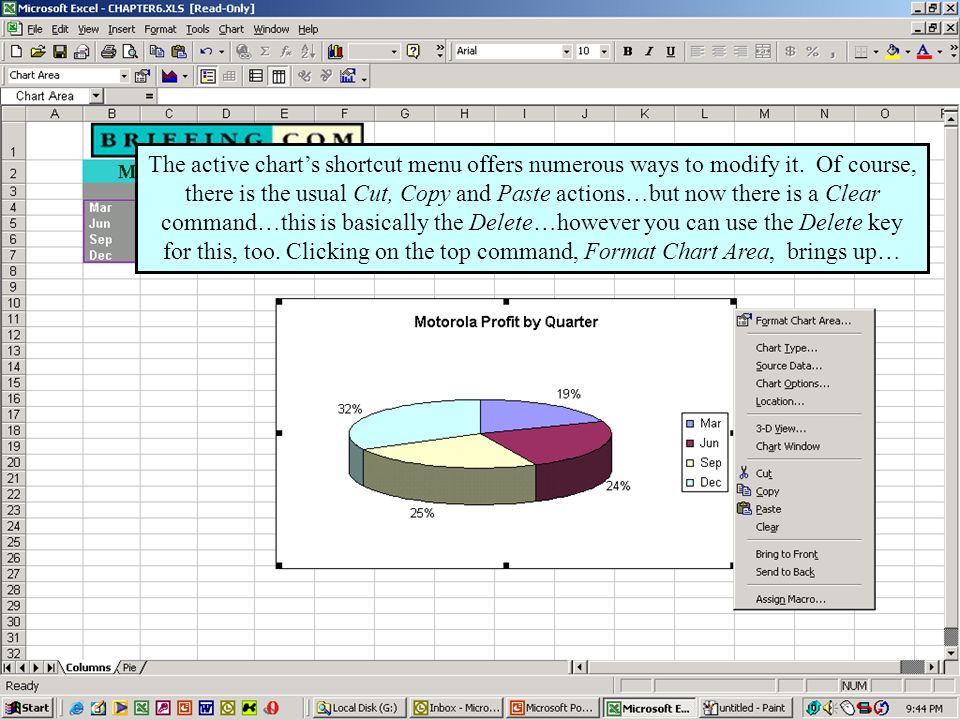
Task: Click the Mar legend color key
Action: (690, 424)
